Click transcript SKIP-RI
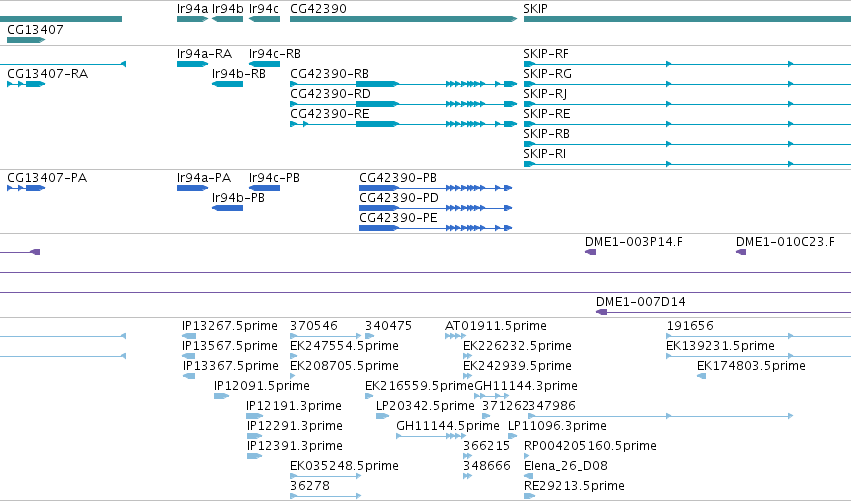 [x=687, y=164]
